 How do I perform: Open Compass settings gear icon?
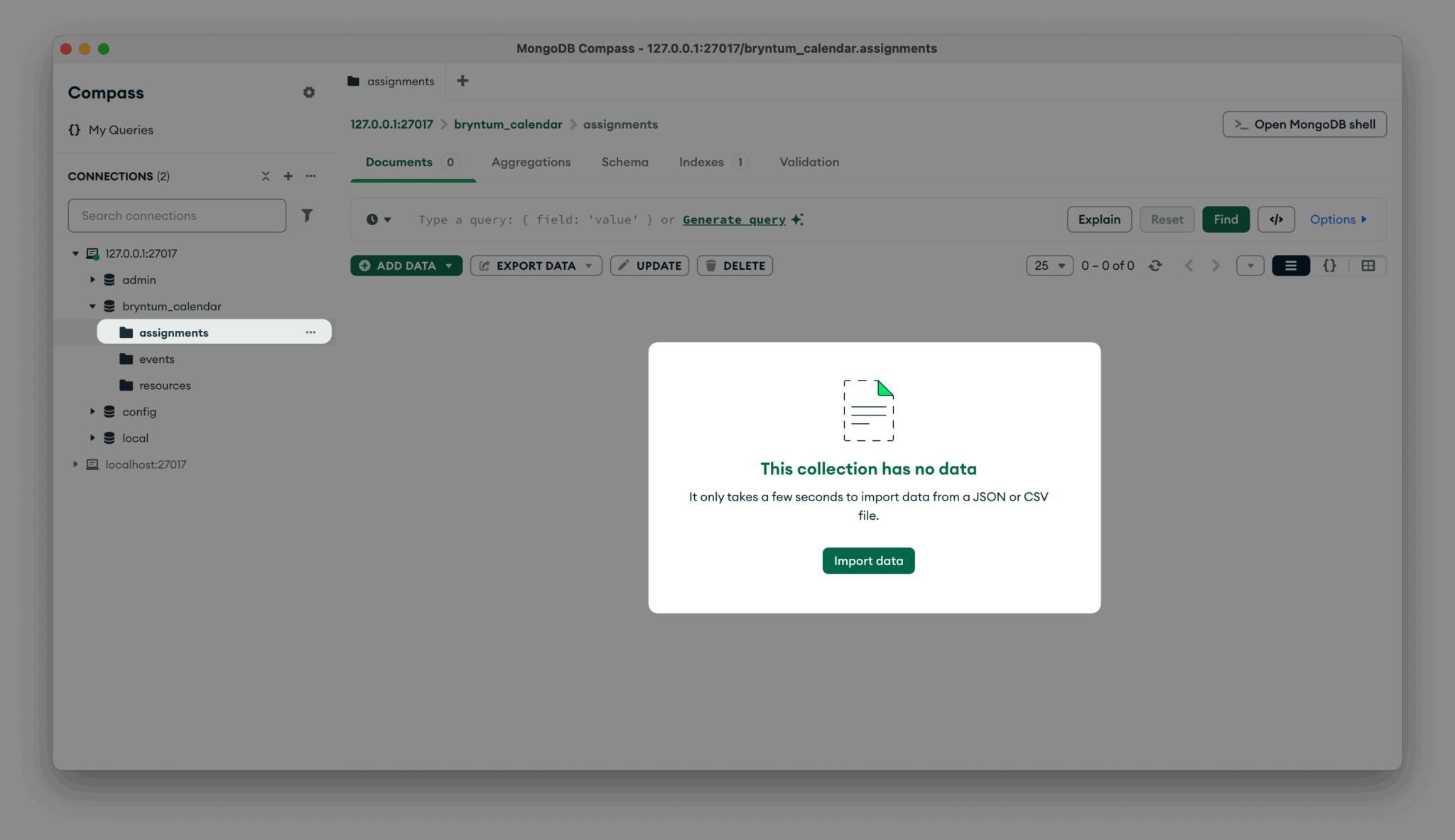click(308, 92)
